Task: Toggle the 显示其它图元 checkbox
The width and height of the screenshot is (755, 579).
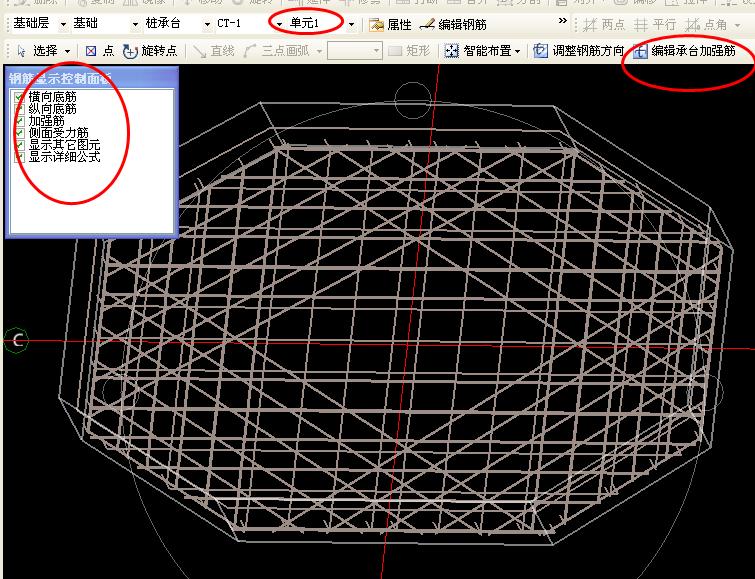Action: 19,145
